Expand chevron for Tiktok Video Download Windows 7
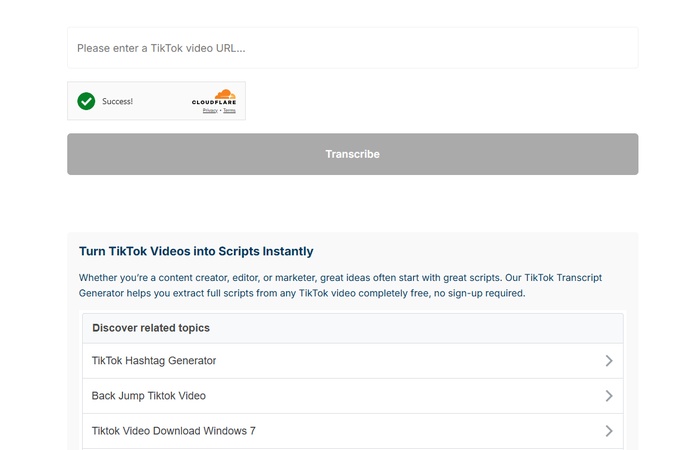The width and height of the screenshot is (695, 450). click(x=609, y=431)
